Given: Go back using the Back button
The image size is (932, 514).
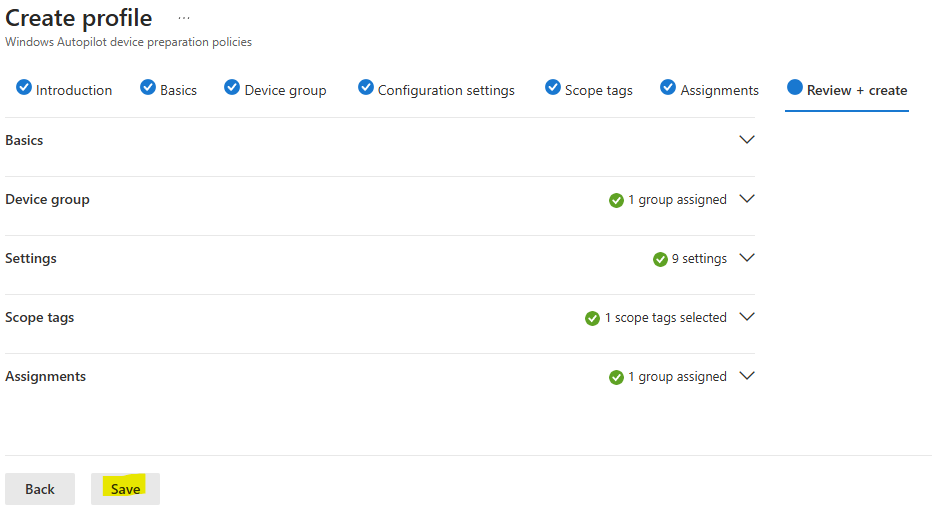Looking at the screenshot, I should pos(40,489).
